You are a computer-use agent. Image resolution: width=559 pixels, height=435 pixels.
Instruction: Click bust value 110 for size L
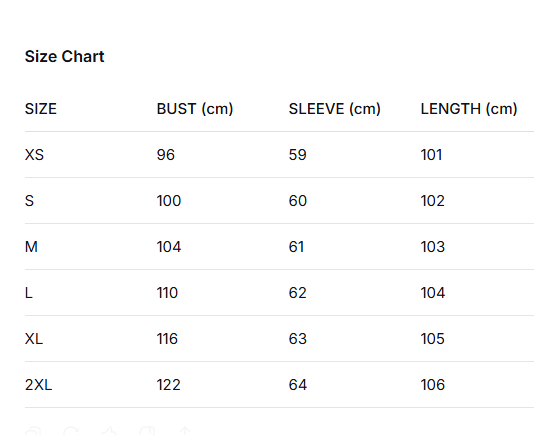point(167,293)
